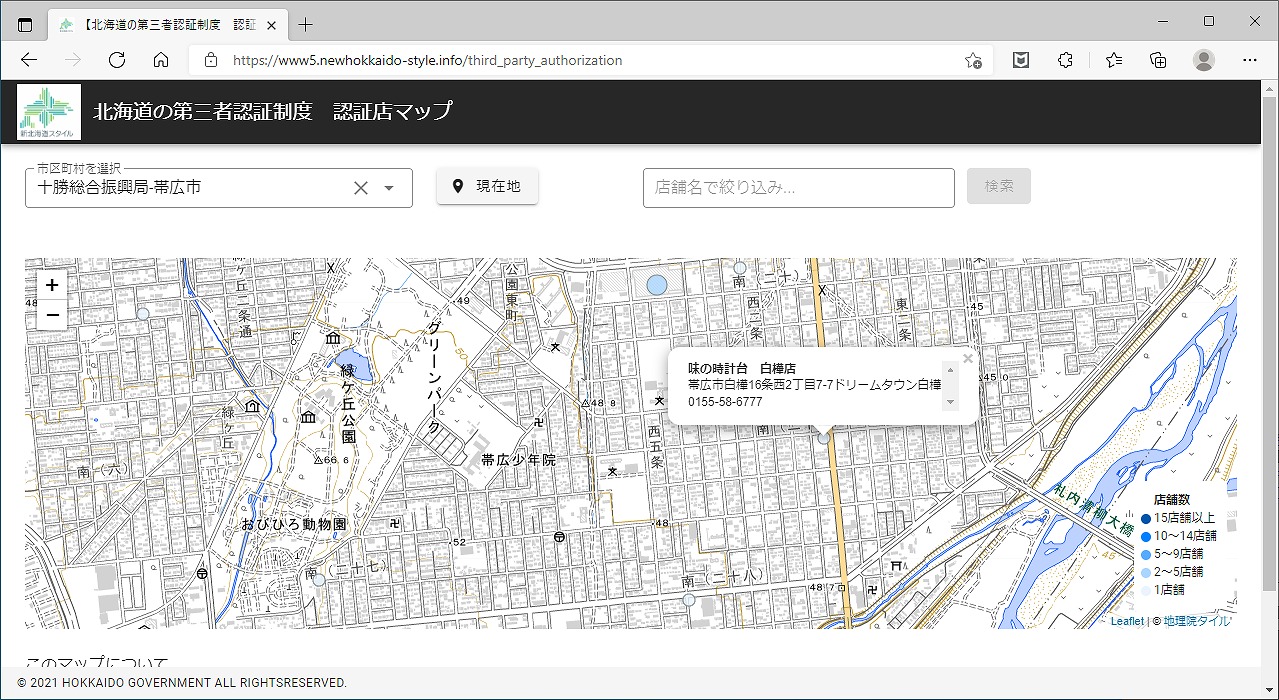
Task: Open a new browser tab
Action: click(x=306, y=24)
